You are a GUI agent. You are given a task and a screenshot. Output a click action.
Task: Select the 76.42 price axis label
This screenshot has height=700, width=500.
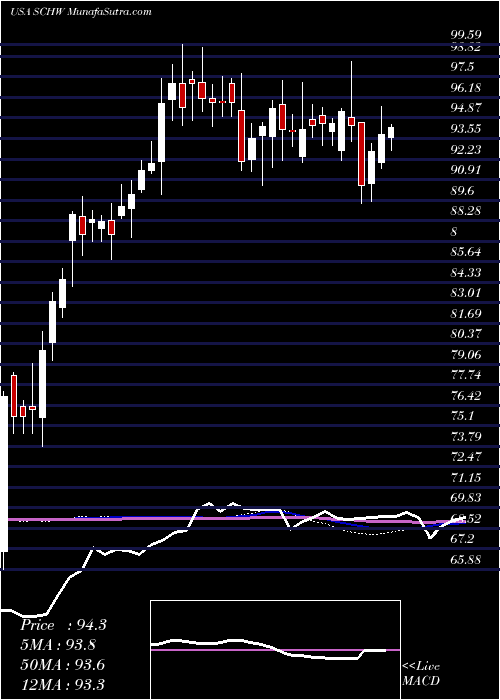coord(466,396)
